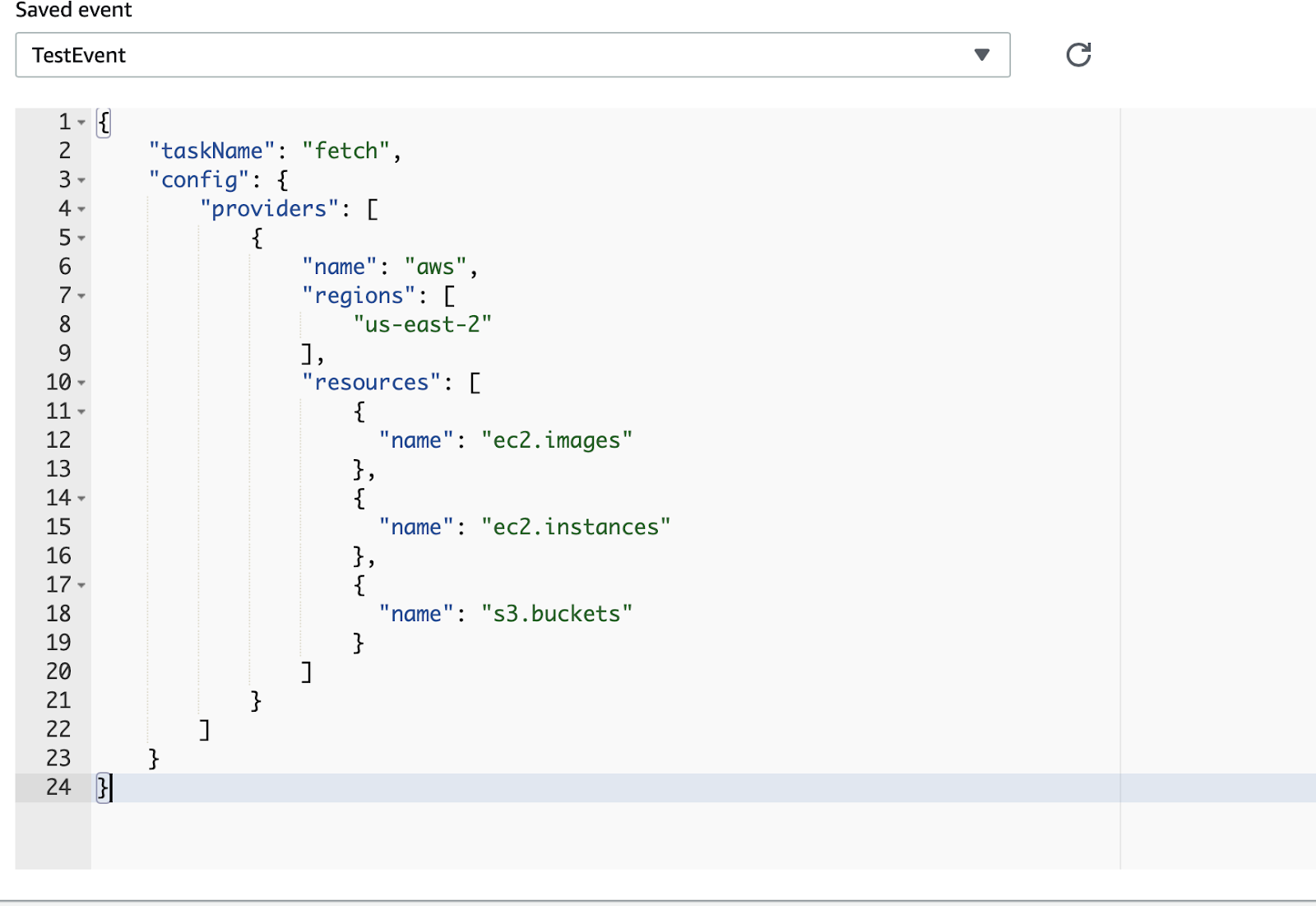
Task: Collapse the s3.buckets object at line 17
Action: tap(81, 585)
